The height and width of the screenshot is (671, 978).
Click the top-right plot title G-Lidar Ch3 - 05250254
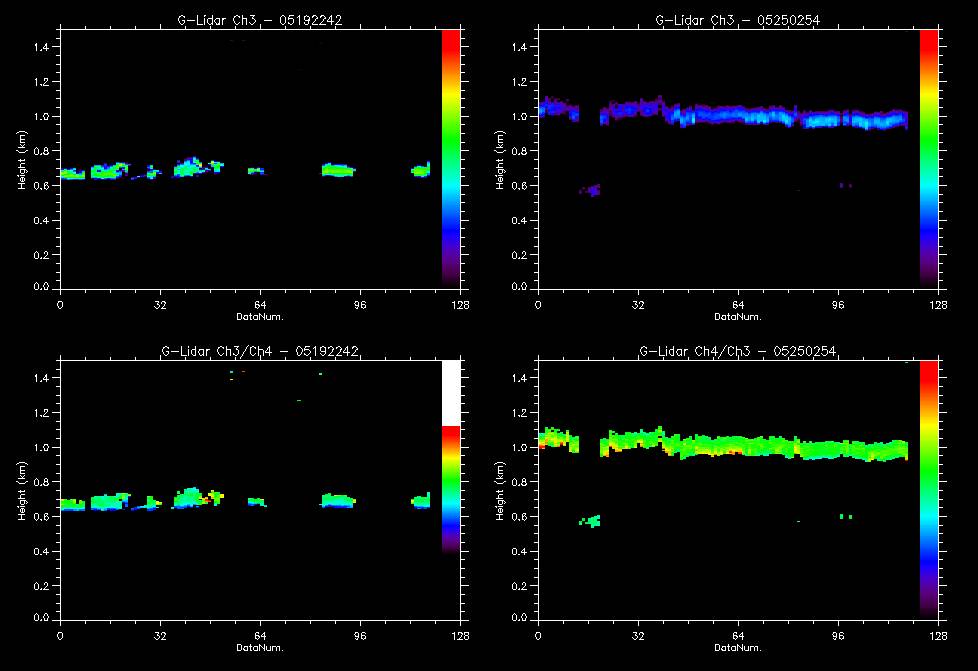[x=737, y=19]
